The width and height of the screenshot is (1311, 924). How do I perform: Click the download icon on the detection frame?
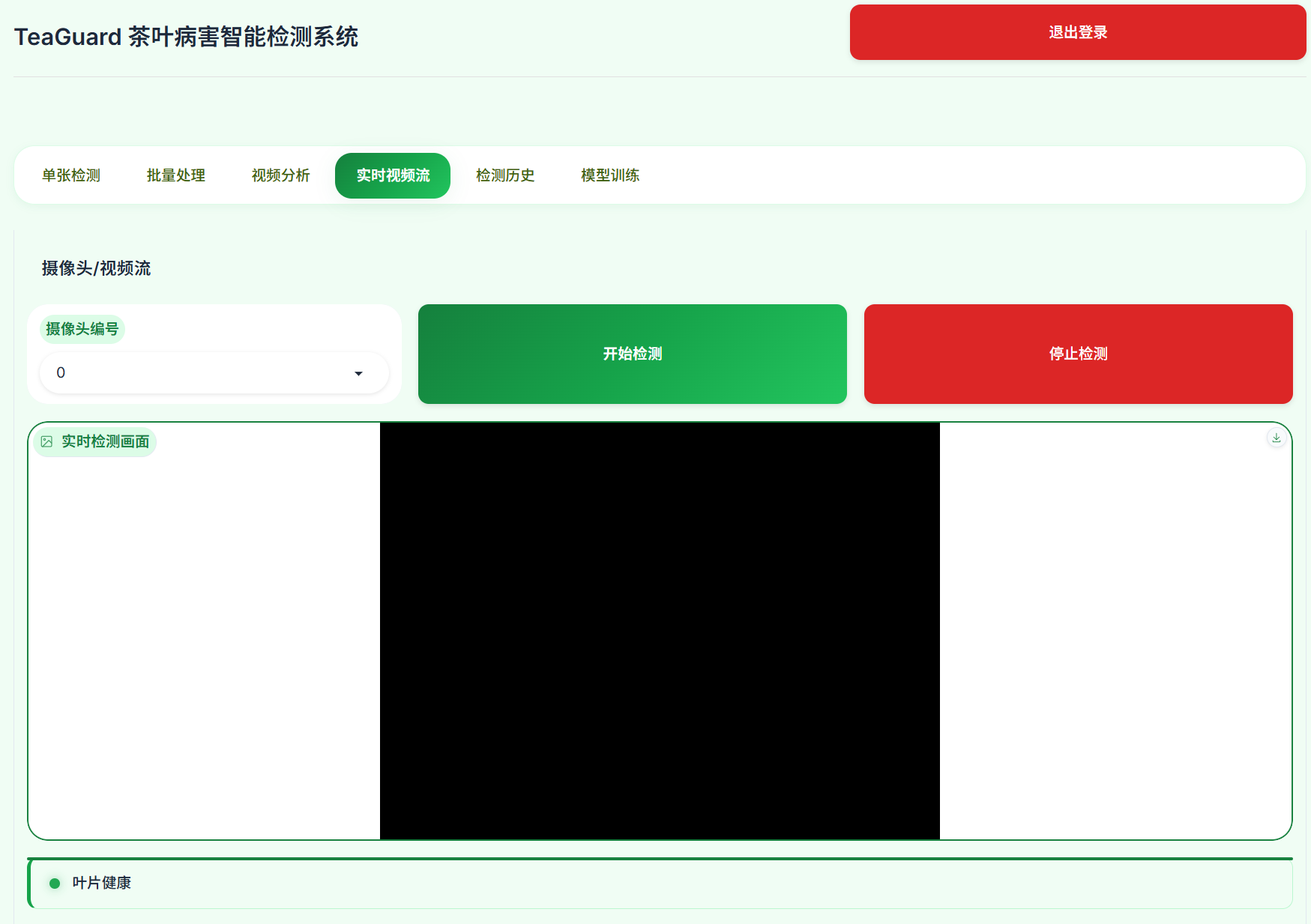point(1276,438)
